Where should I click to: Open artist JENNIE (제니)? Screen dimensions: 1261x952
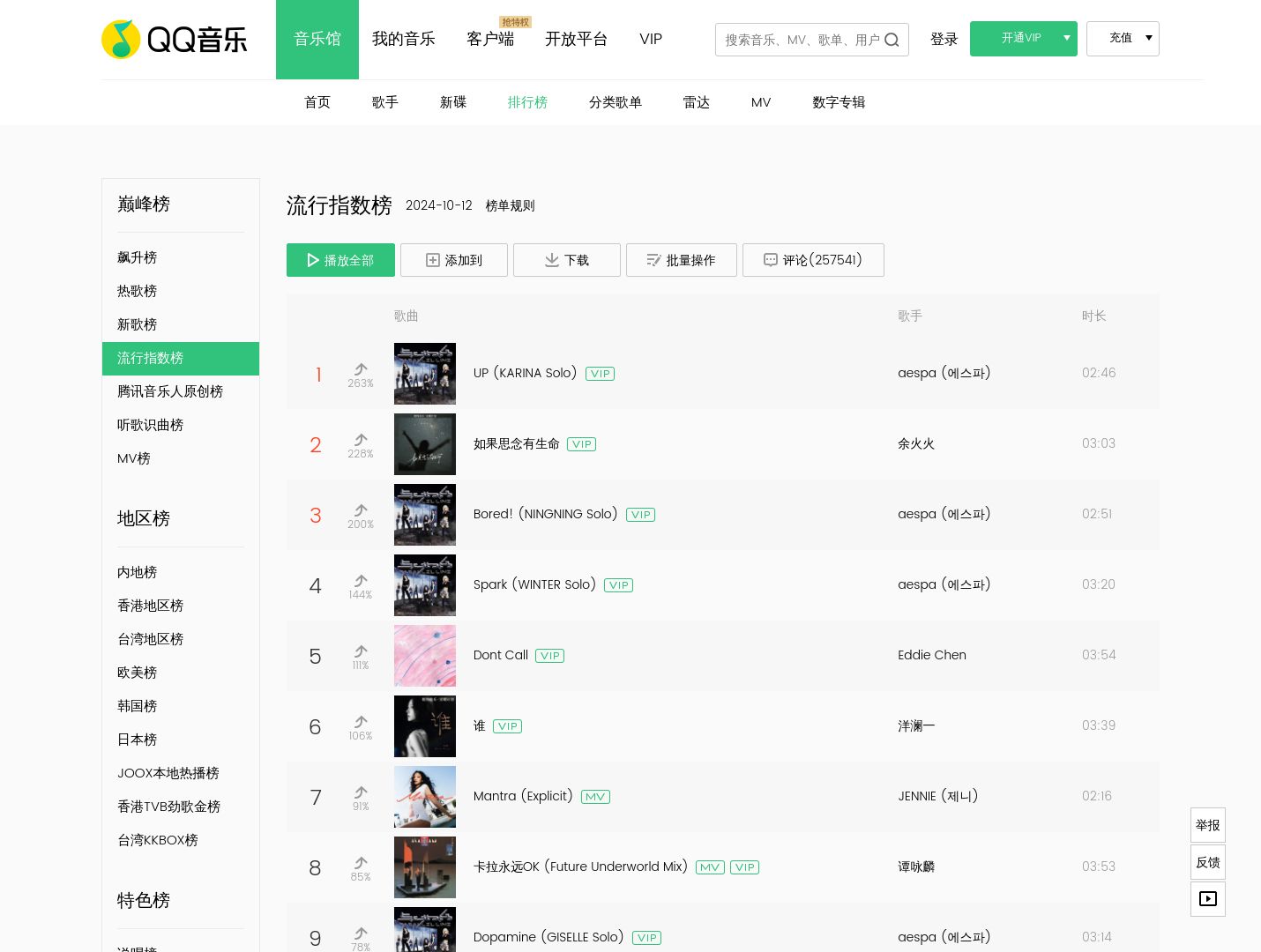pos(937,796)
